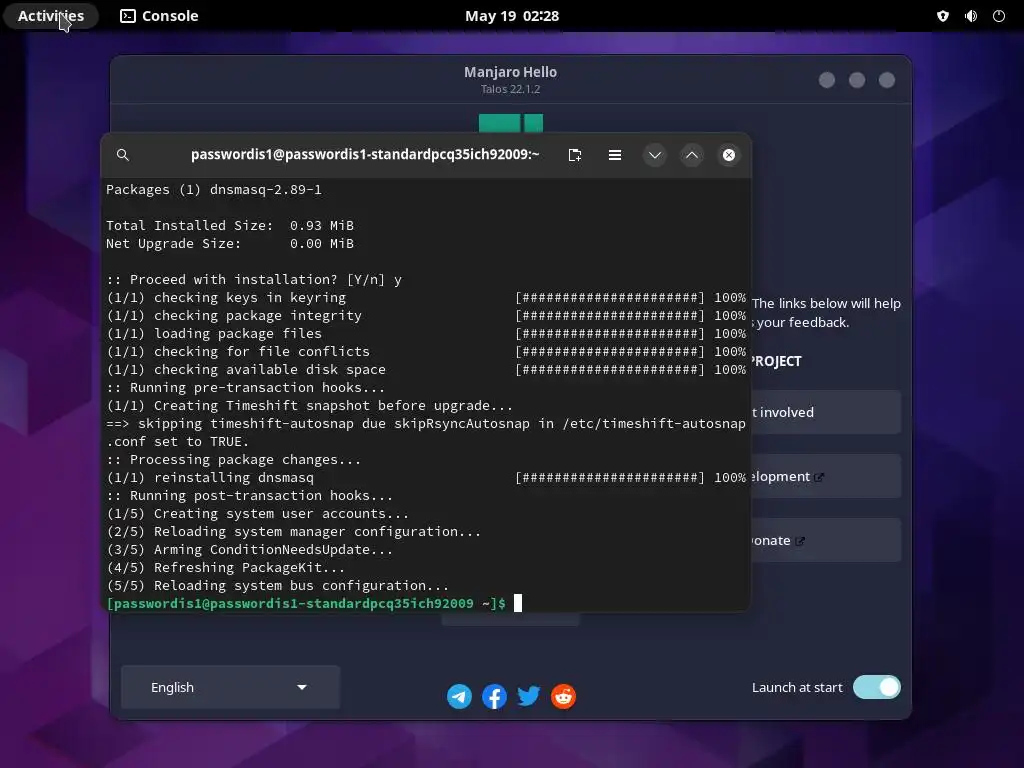Click the 'Proceed with installation? [Y/n] y' line
Image resolution: width=1024 pixels, height=768 pixels.
click(x=254, y=280)
